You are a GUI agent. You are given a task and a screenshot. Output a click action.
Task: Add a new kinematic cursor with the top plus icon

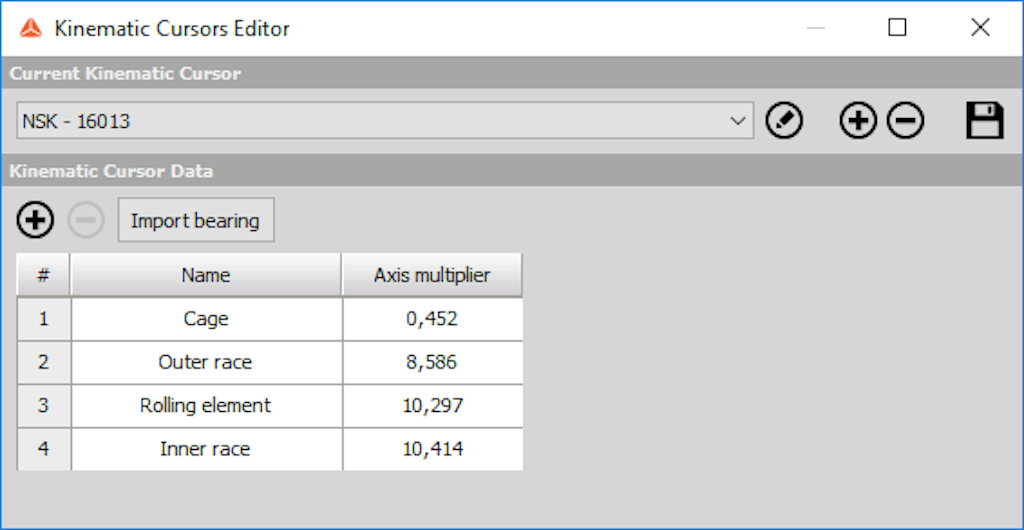coord(857,121)
